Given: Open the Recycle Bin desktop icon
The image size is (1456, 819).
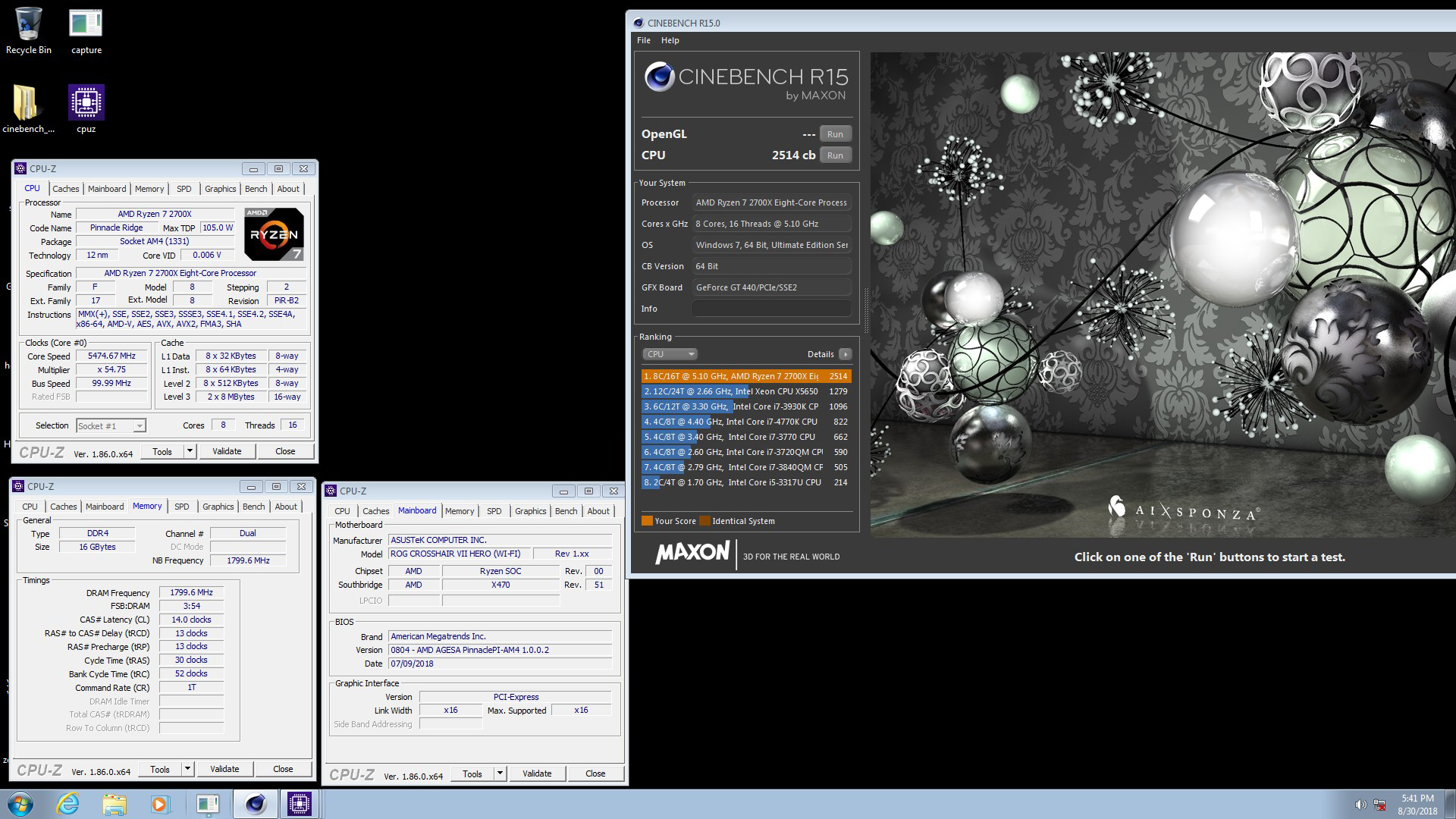Looking at the screenshot, I should pos(28,31).
